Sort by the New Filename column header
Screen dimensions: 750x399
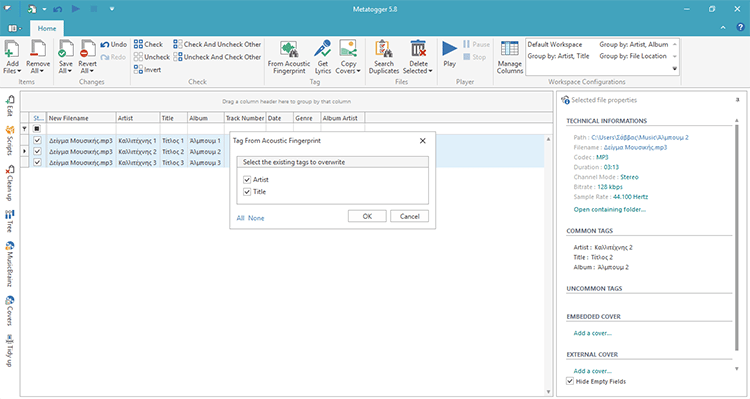[81, 118]
